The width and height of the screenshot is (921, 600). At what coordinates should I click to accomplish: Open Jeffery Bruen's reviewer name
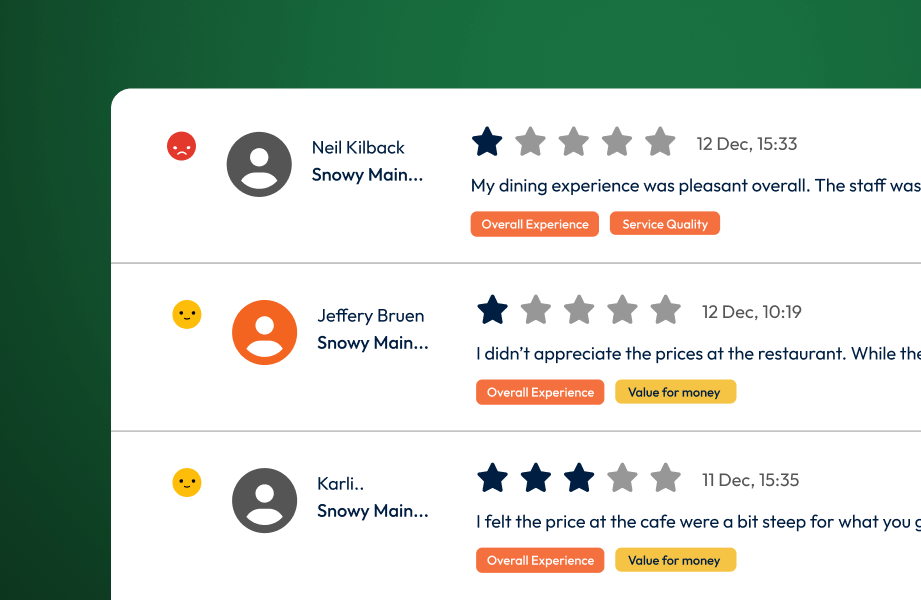[371, 315]
